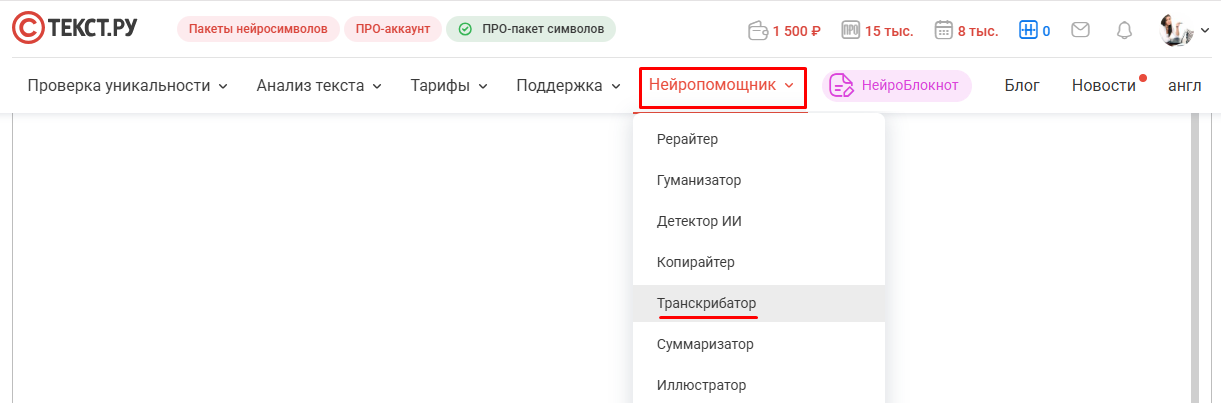1221x403 pixels.
Task: Expand the Тарифы dropdown menu
Action: 449,86
